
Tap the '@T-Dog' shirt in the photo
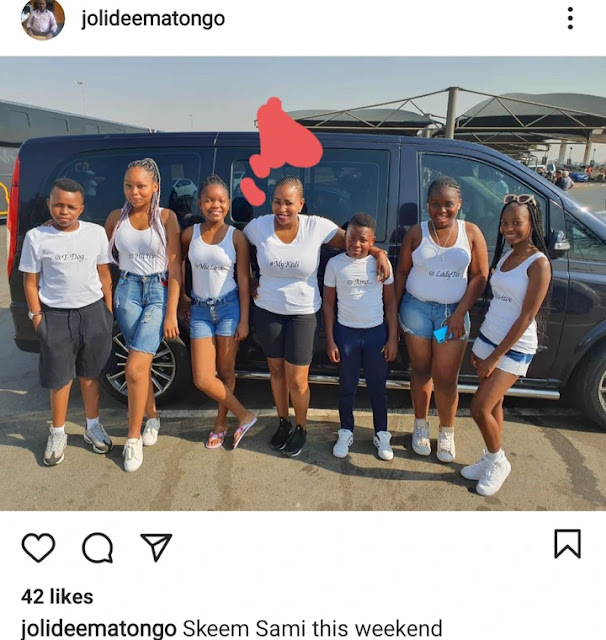coord(67,264)
